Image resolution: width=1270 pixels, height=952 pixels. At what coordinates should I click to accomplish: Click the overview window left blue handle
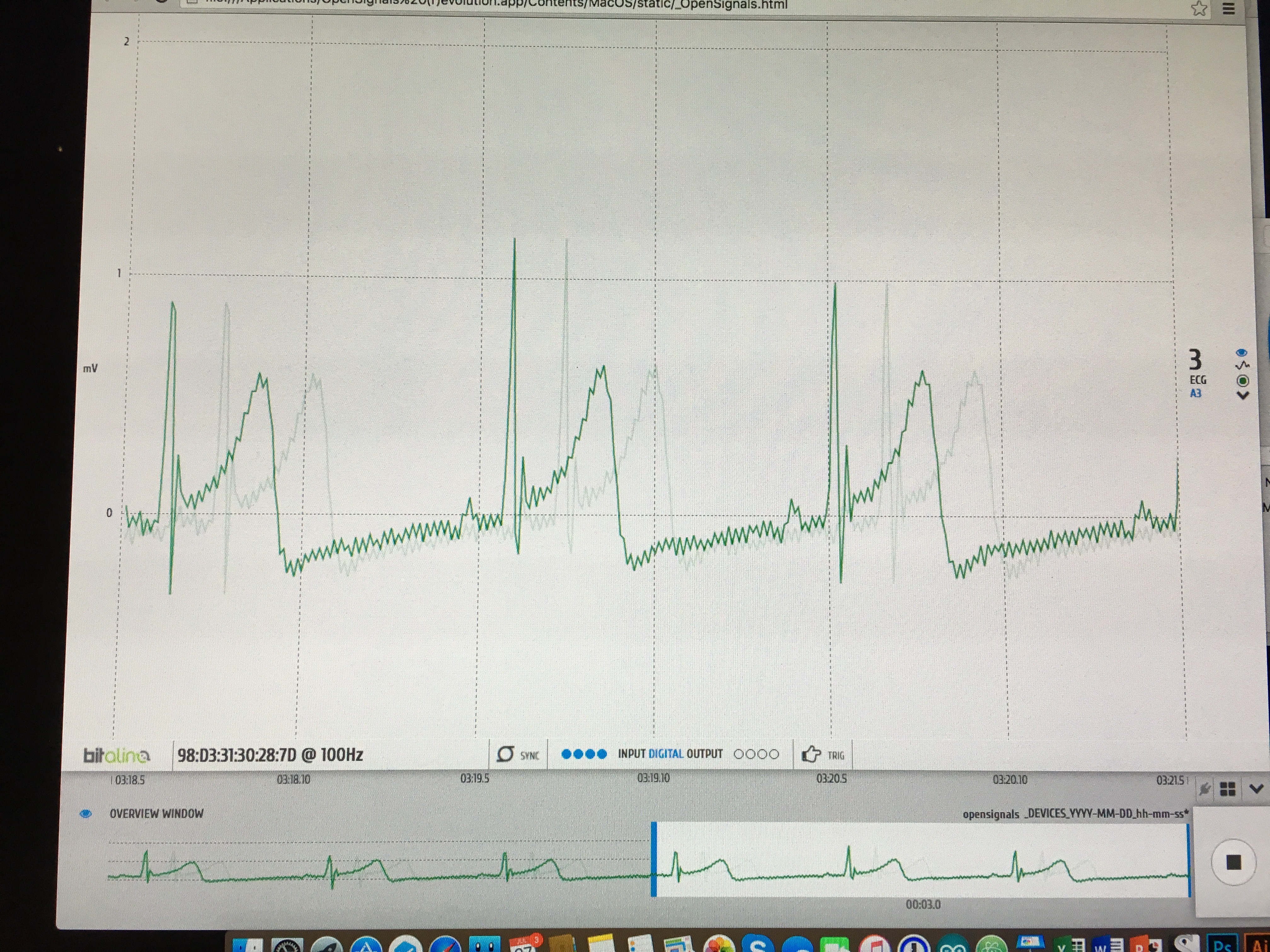pyautogui.click(x=653, y=859)
